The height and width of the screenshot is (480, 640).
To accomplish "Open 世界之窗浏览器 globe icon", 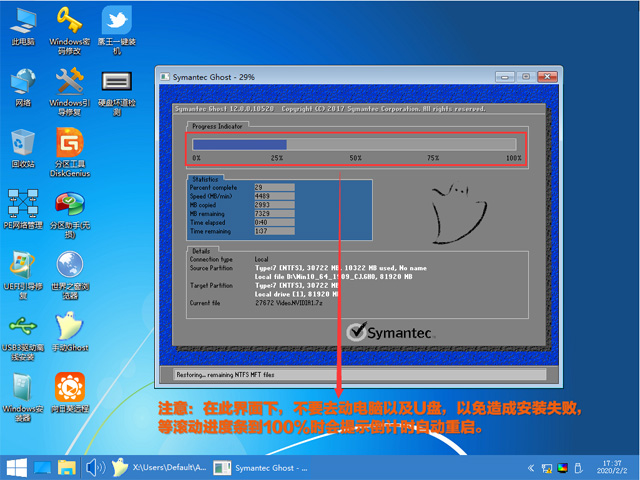I will pos(69,266).
